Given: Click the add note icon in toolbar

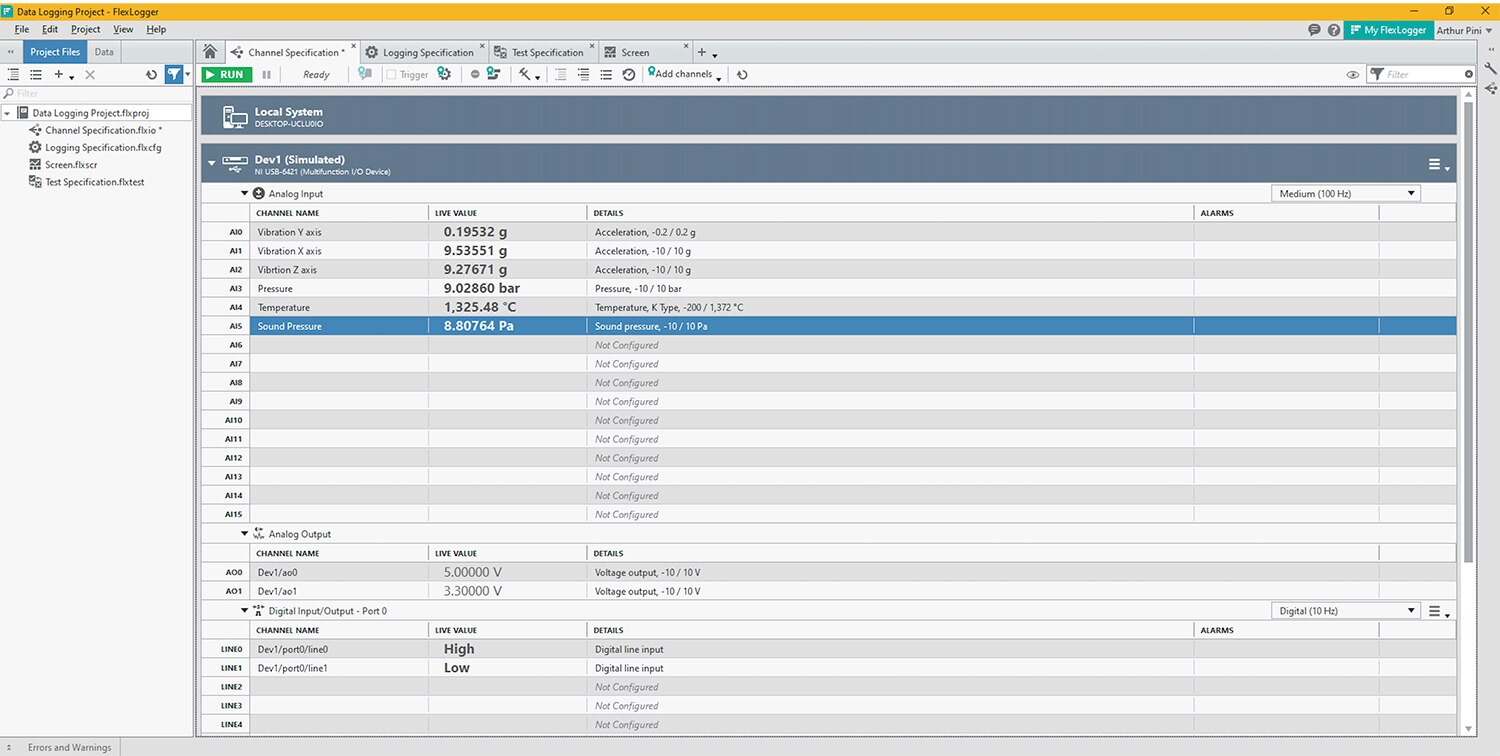Looking at the screenshot, I should (x=365, y=75).
